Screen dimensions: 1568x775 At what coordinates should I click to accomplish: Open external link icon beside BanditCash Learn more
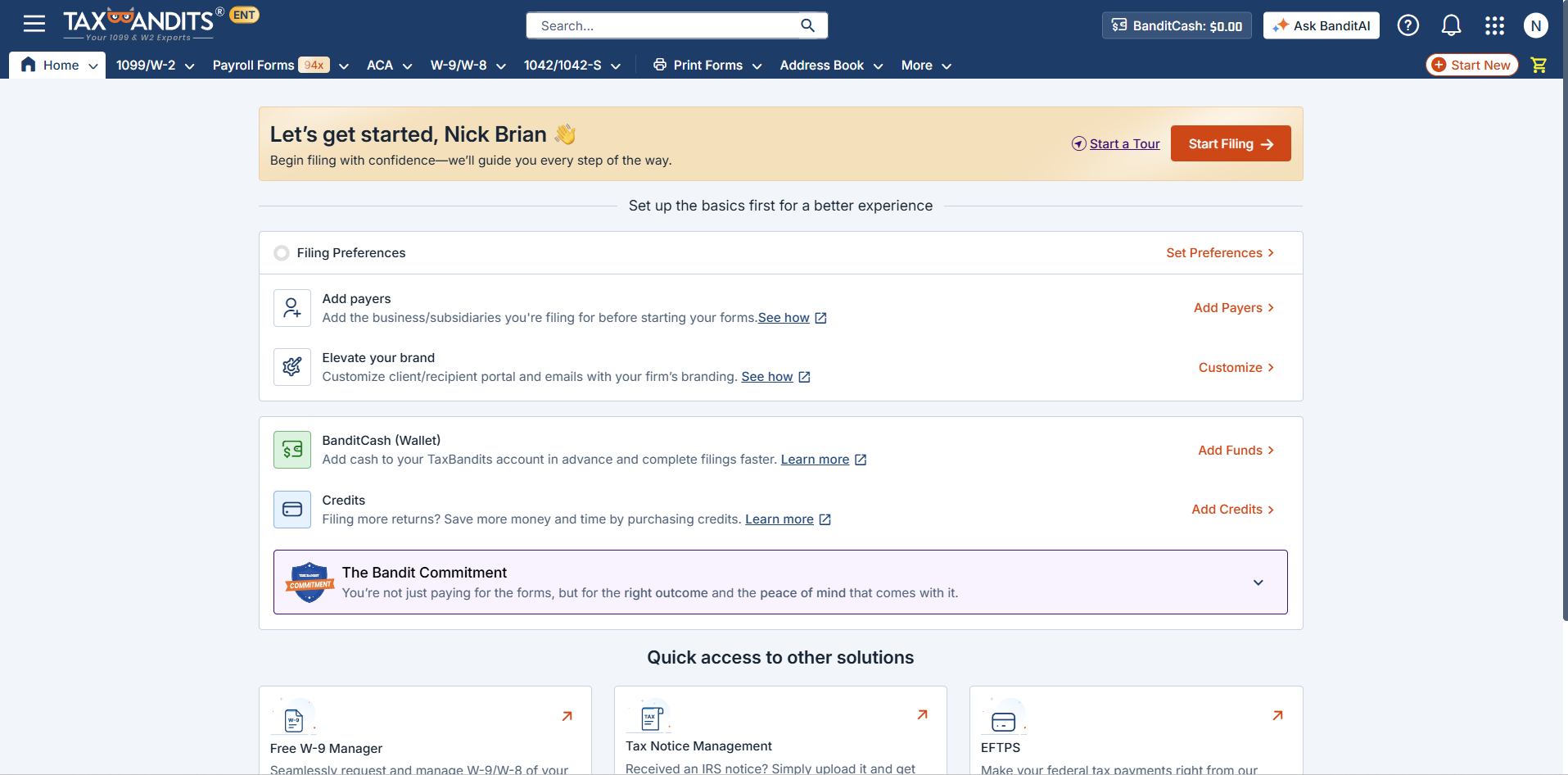861,460
